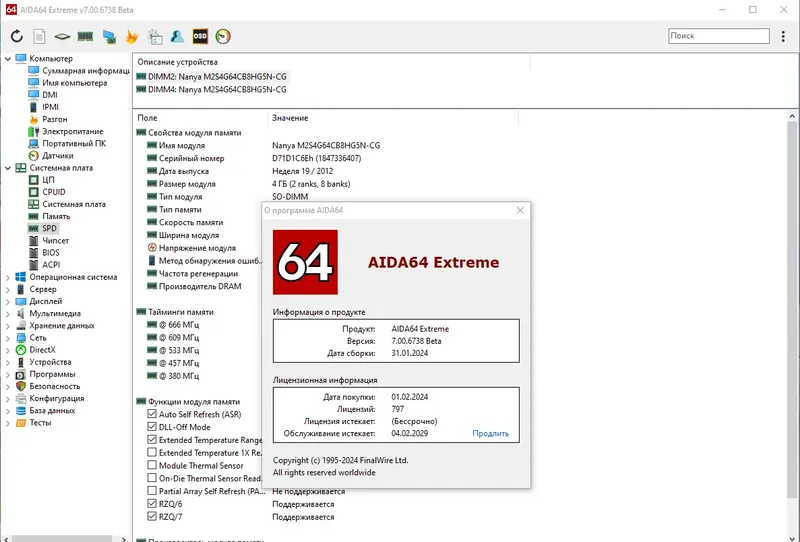Toggle Extended Temperature Range checkbox
800x542 pixels.
click(152, 439)
